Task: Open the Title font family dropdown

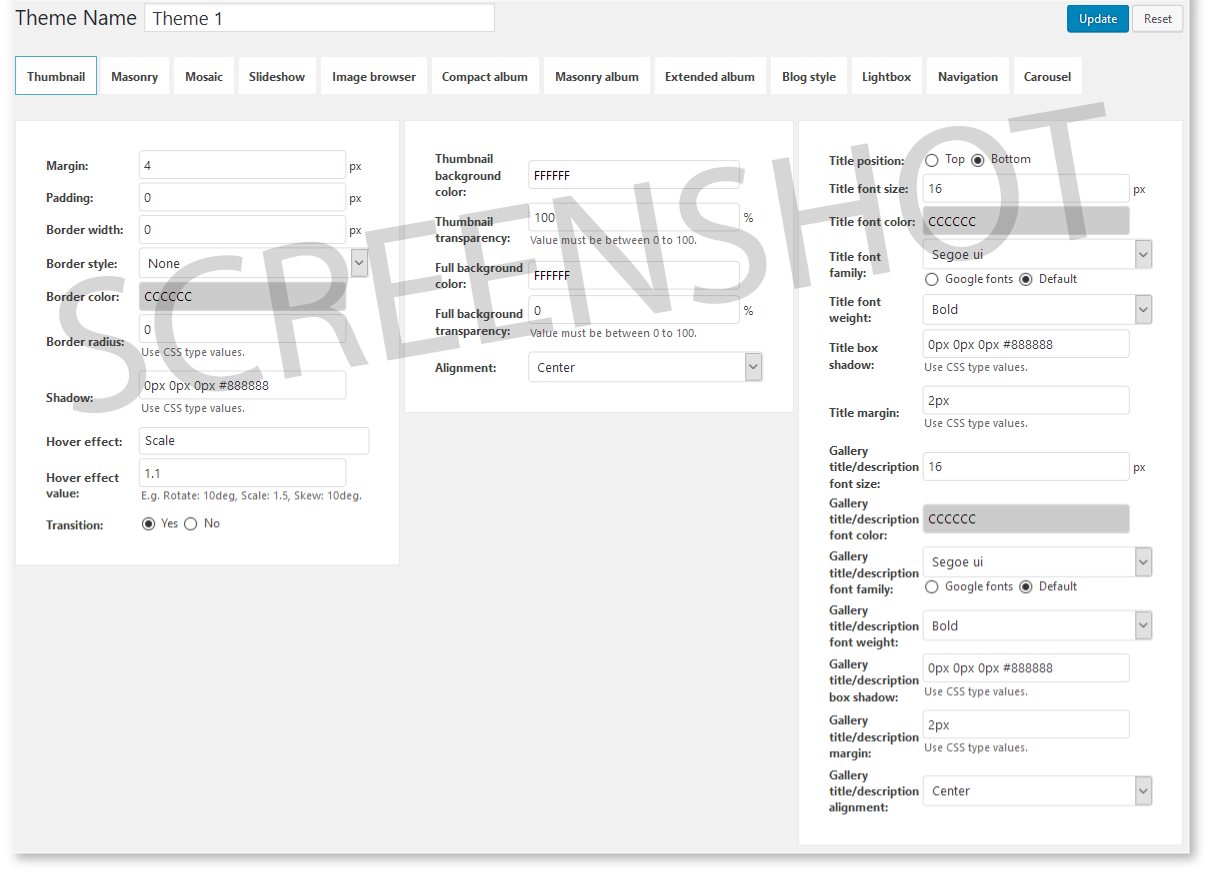Action: tap(1037, 255)
